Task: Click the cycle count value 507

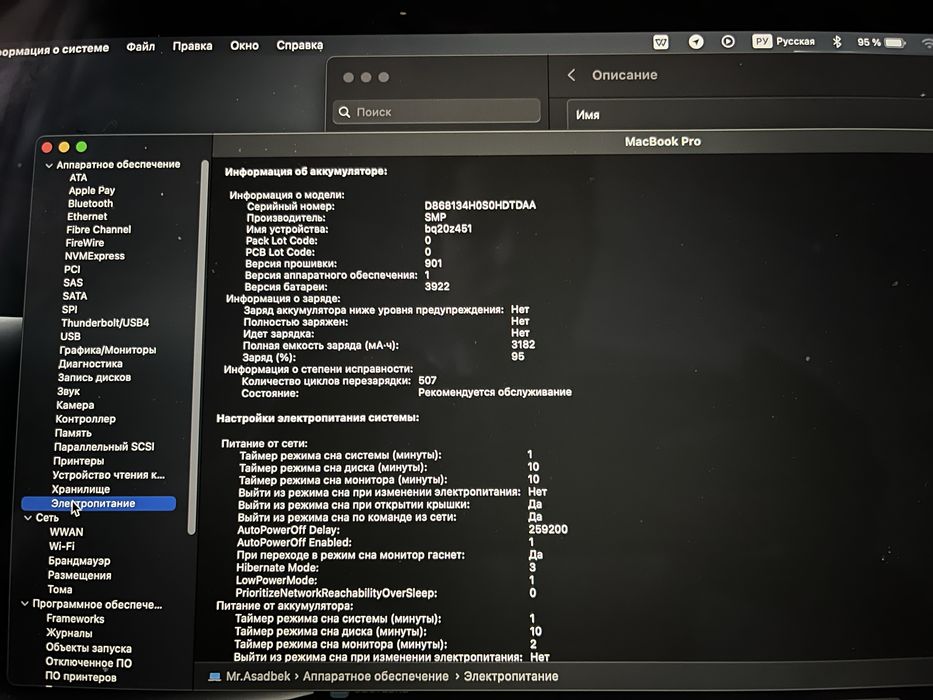Action: point(427,380)
